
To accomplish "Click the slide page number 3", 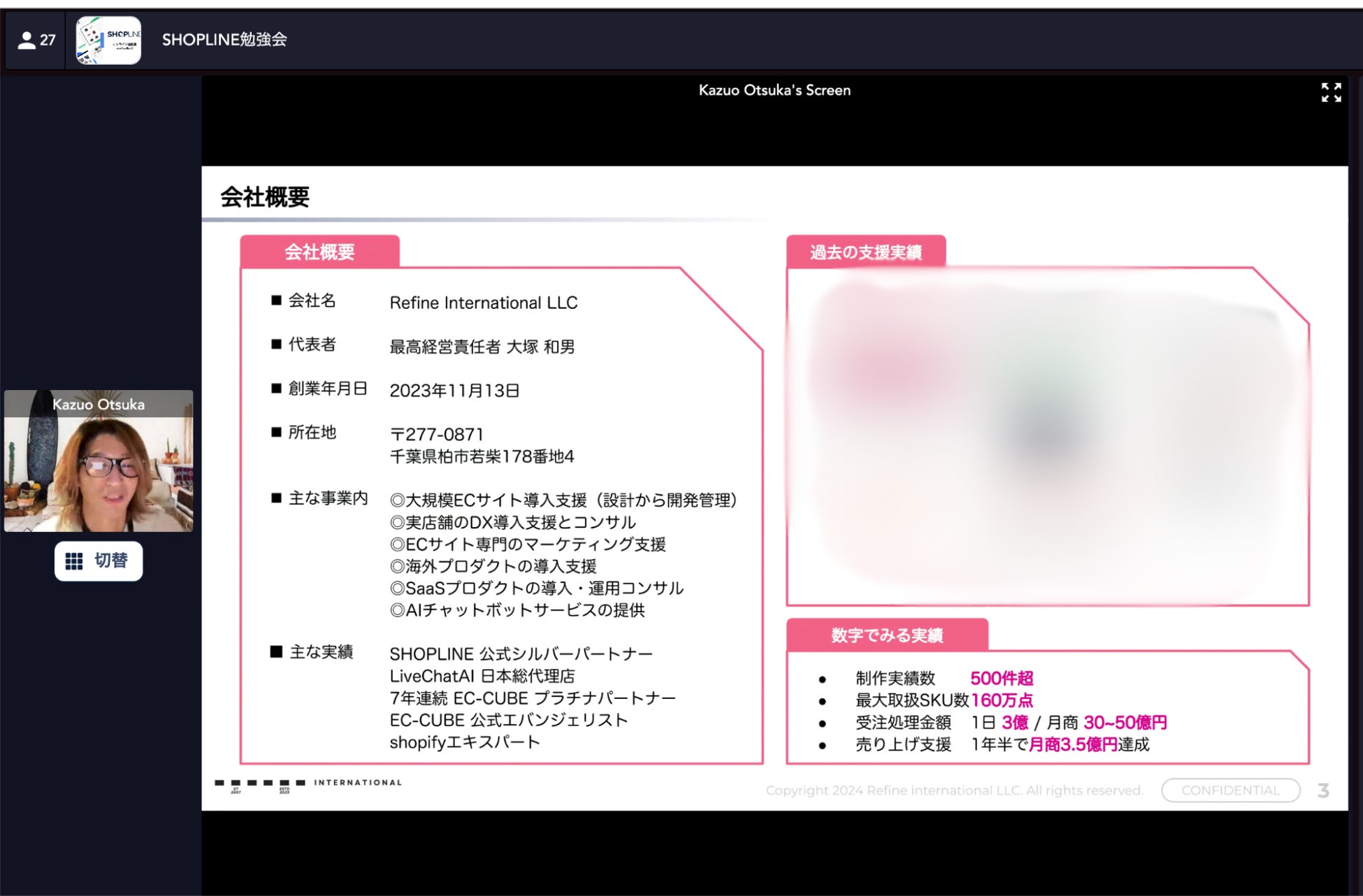I will pos(1323,790).
